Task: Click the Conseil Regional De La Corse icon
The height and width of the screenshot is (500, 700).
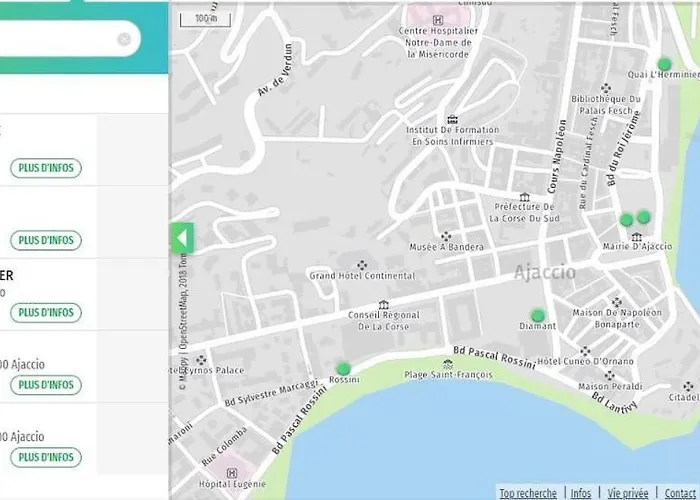Action: [381, 305]
